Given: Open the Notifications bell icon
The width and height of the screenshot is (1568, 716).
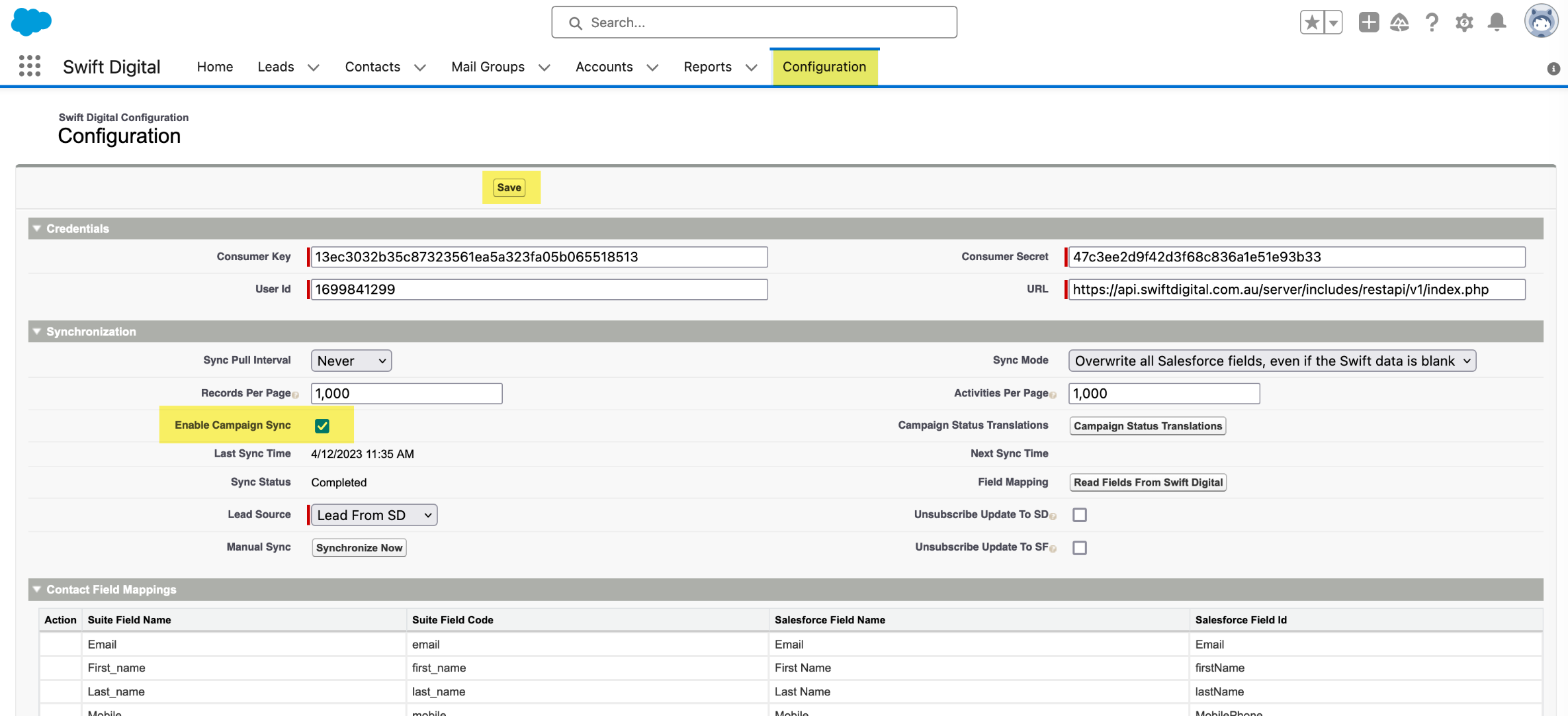Looking at the screenshot, I should [x=1497, y=22].
